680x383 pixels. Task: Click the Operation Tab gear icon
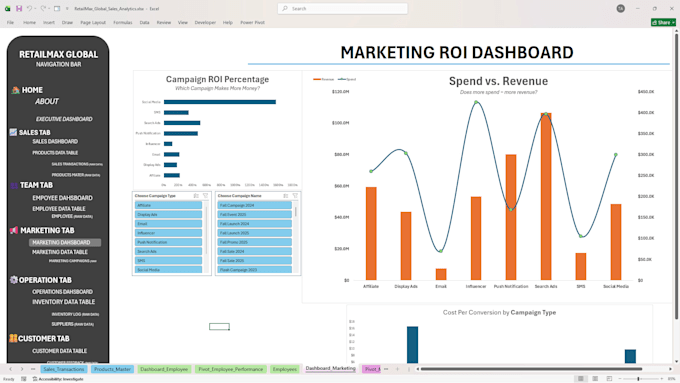click(x=13, y=280)
